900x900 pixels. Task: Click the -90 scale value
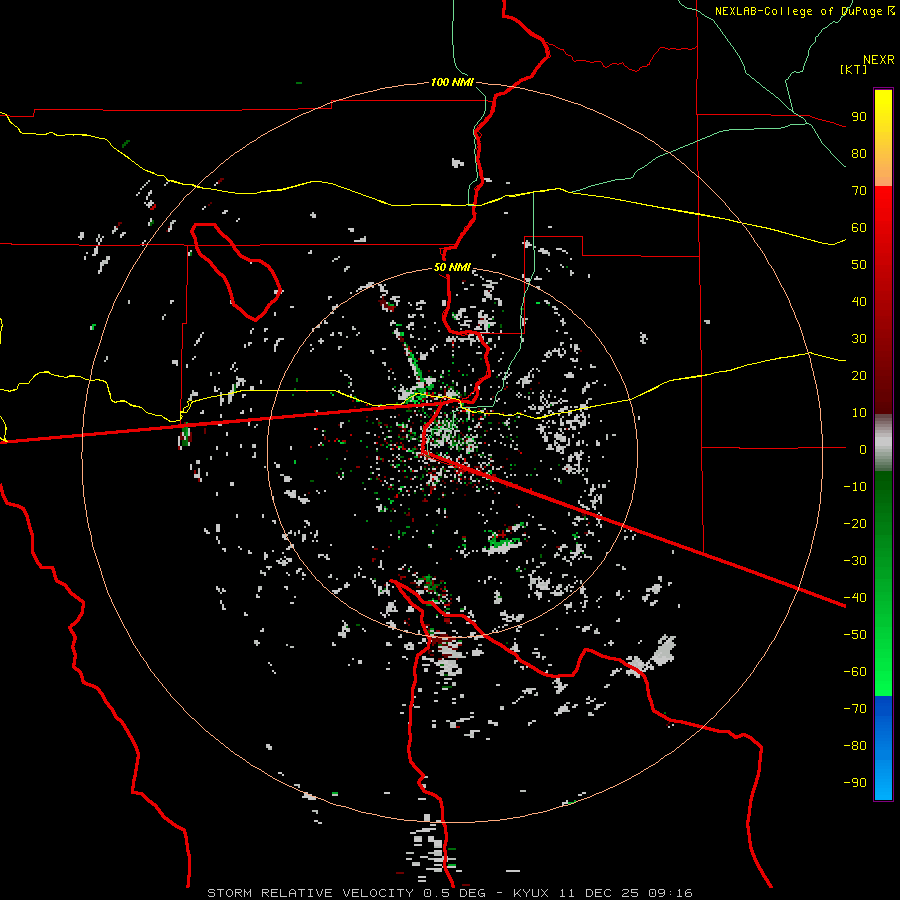(855, 782)
